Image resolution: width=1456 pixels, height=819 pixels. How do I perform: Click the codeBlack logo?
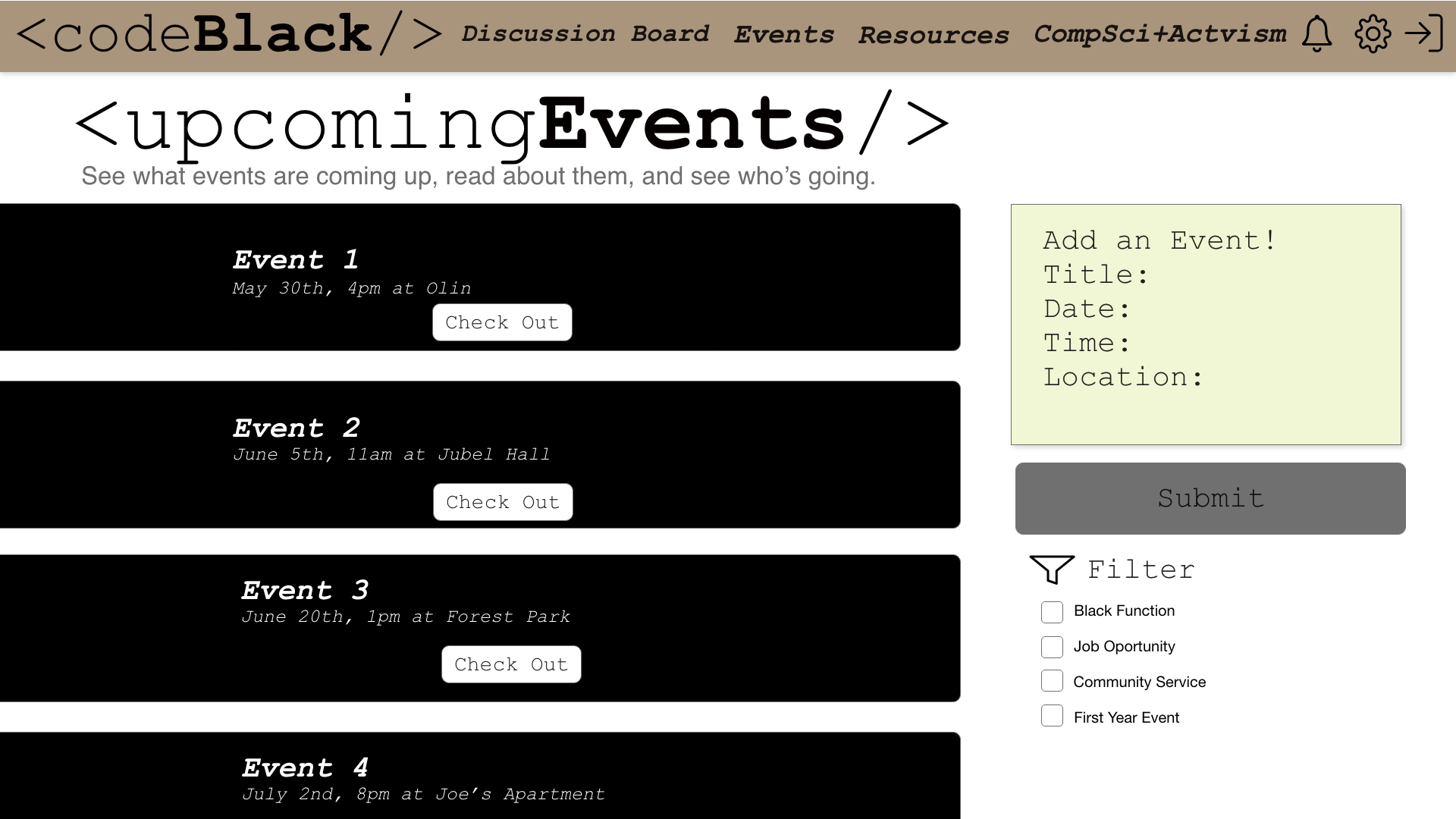click(227, 34)
